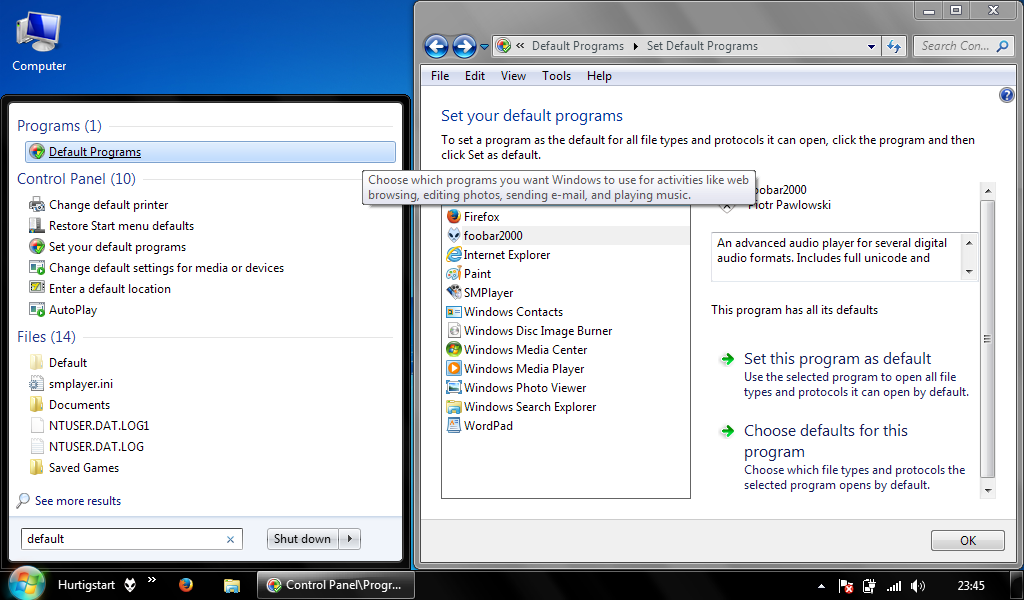The width and height of the screenshot is (1024, 600).
Task: Expand the arrow after Default Programs breadcrumb
Action: click(x=635, y=46)
